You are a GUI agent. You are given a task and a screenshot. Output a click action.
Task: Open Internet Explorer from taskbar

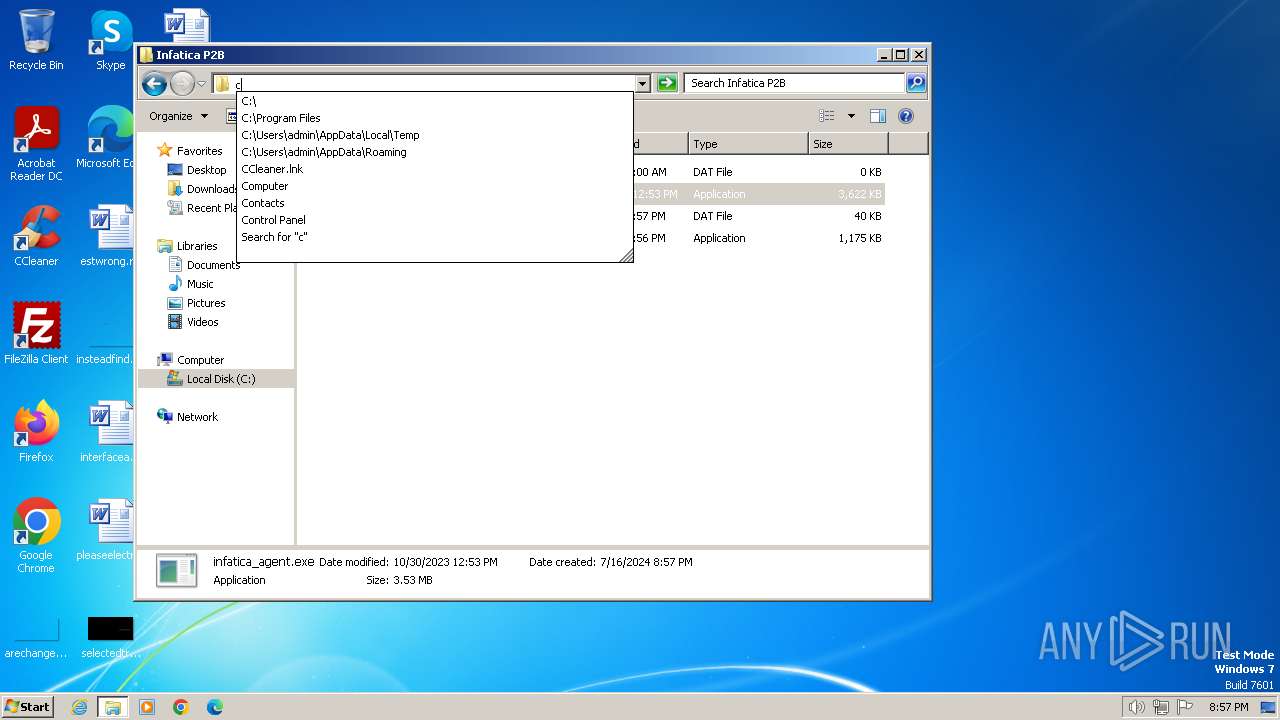click(80, 707)
